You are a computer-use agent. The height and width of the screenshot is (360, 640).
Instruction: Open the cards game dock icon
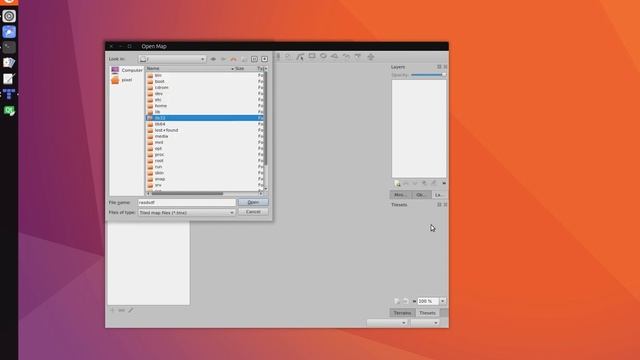point(9,63)
